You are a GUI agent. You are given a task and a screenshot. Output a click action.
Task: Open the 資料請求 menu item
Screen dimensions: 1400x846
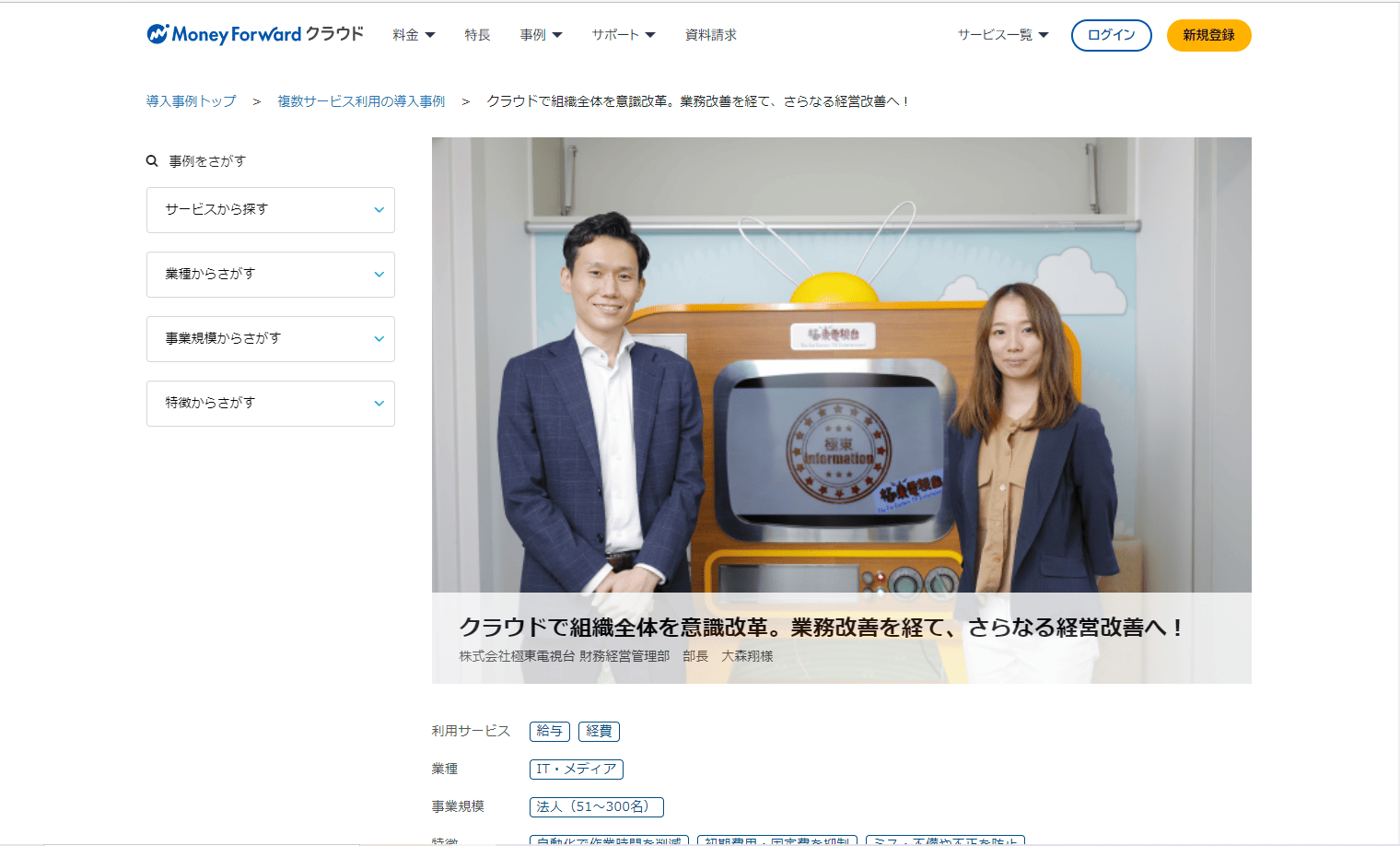pos(711,35)
